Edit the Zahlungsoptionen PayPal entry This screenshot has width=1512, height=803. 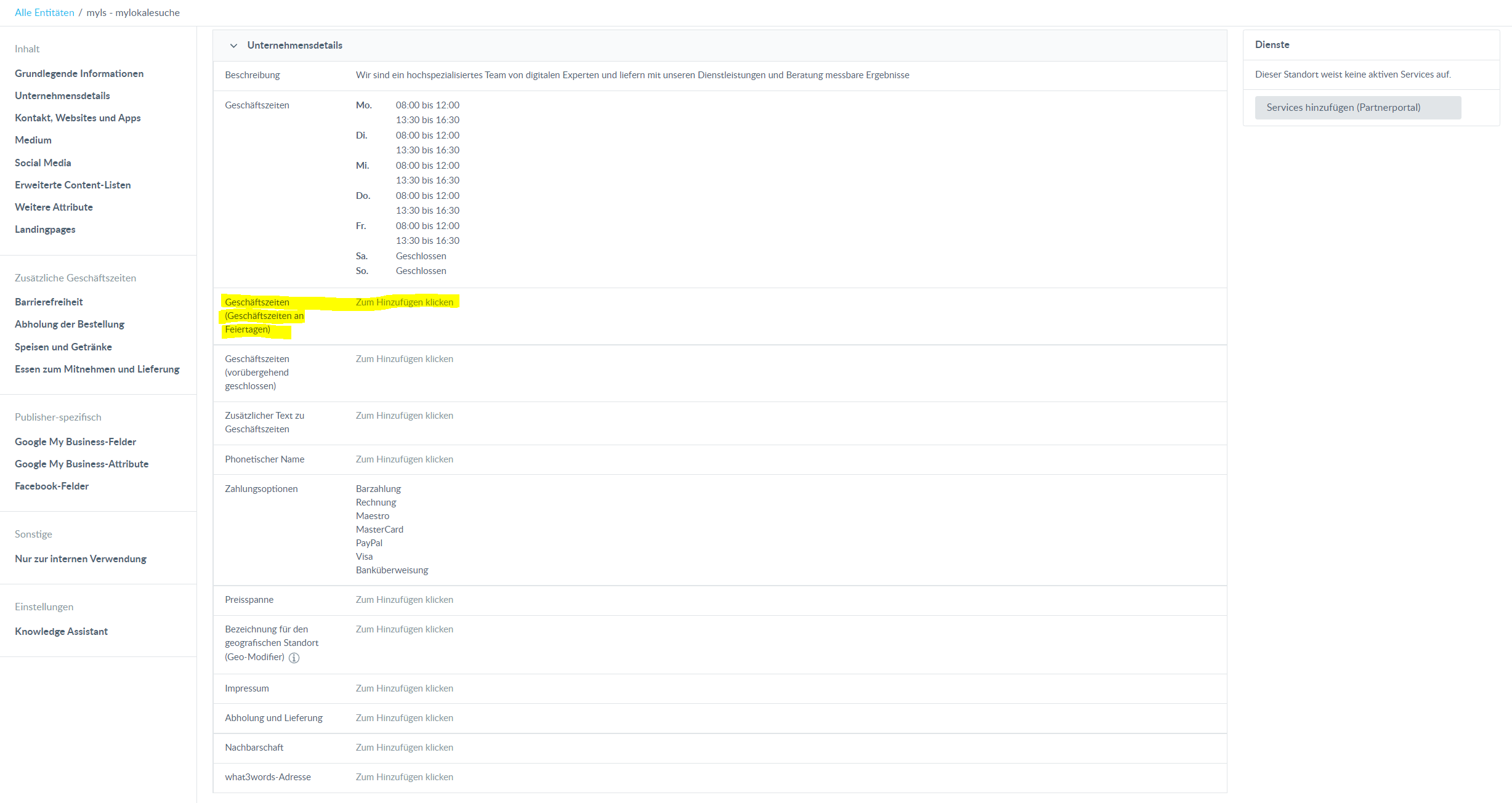pos(369,543)
